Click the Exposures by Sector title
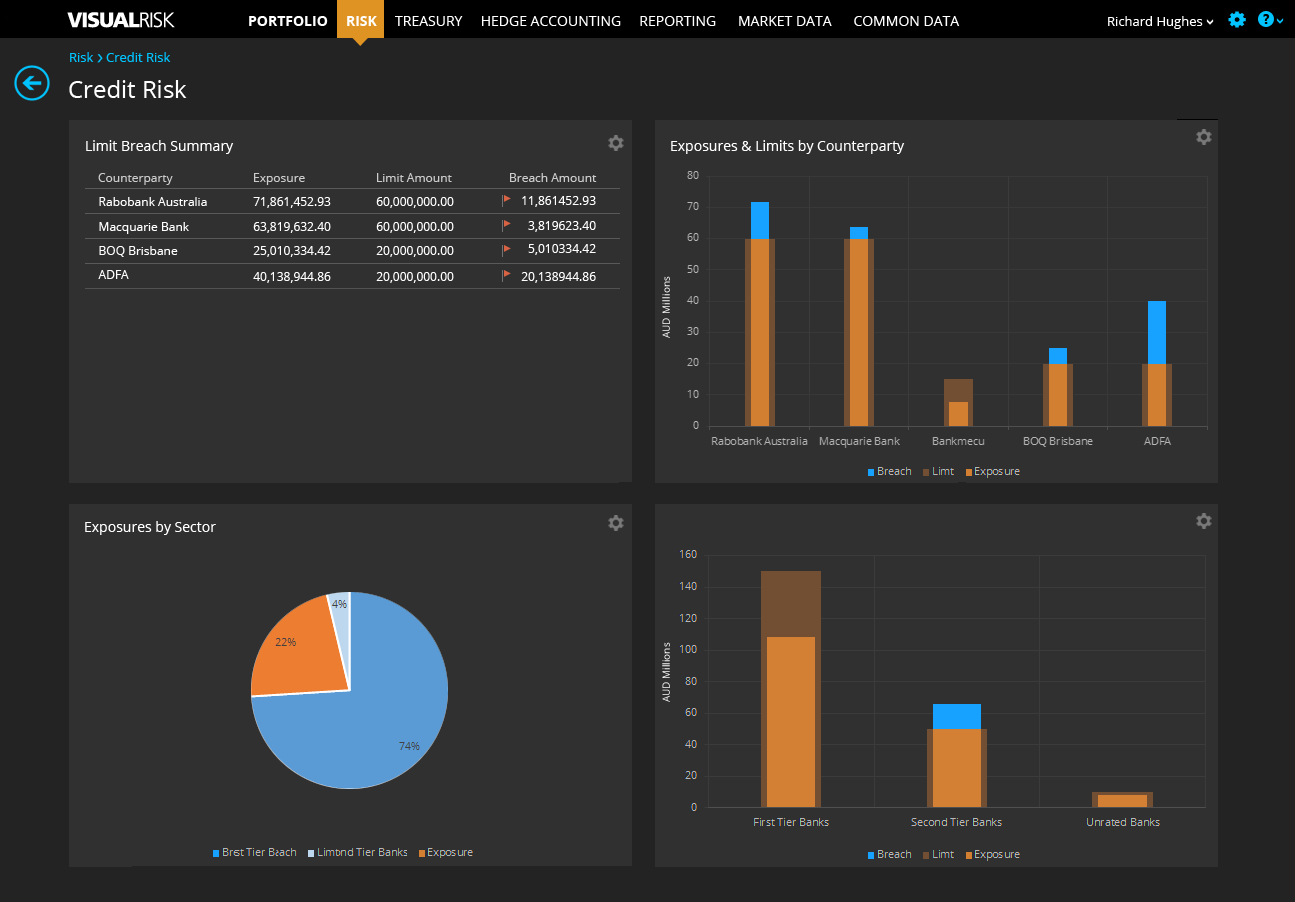Image resolution: width=1295 pixels, height=902 pixels. [x=150, y=527]
